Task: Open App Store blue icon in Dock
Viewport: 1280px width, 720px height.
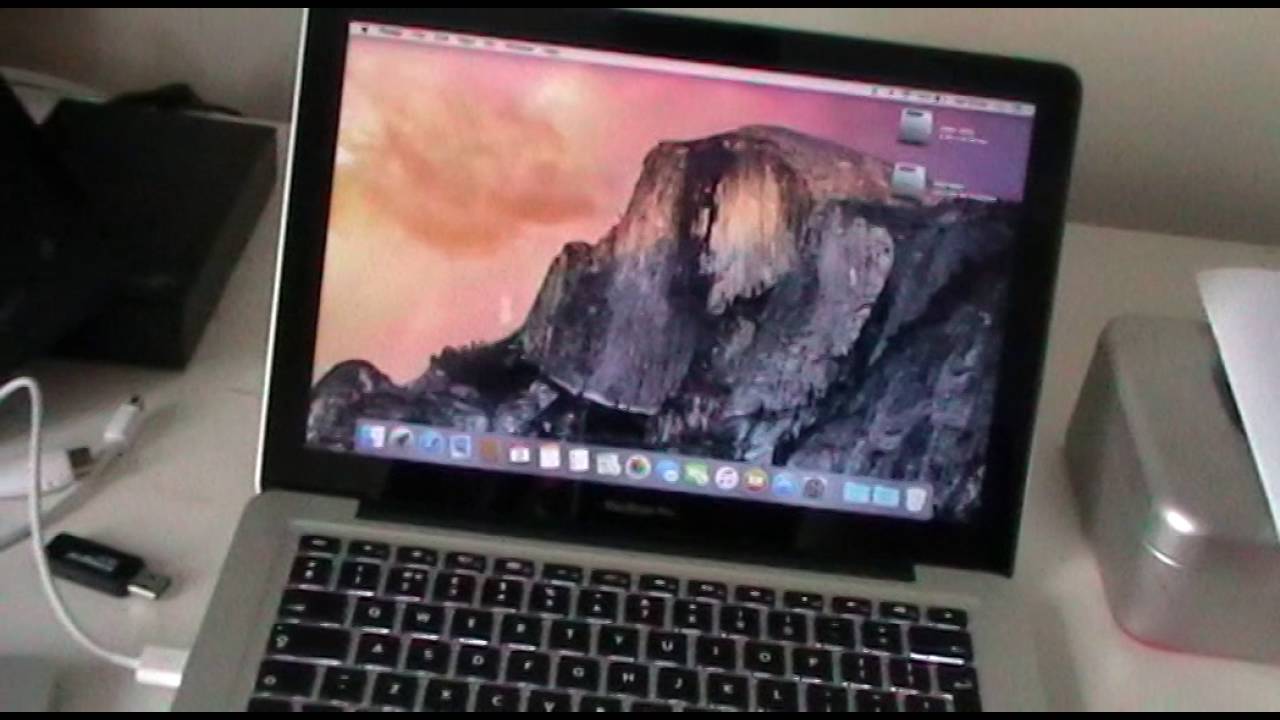Action: point(785,485)
